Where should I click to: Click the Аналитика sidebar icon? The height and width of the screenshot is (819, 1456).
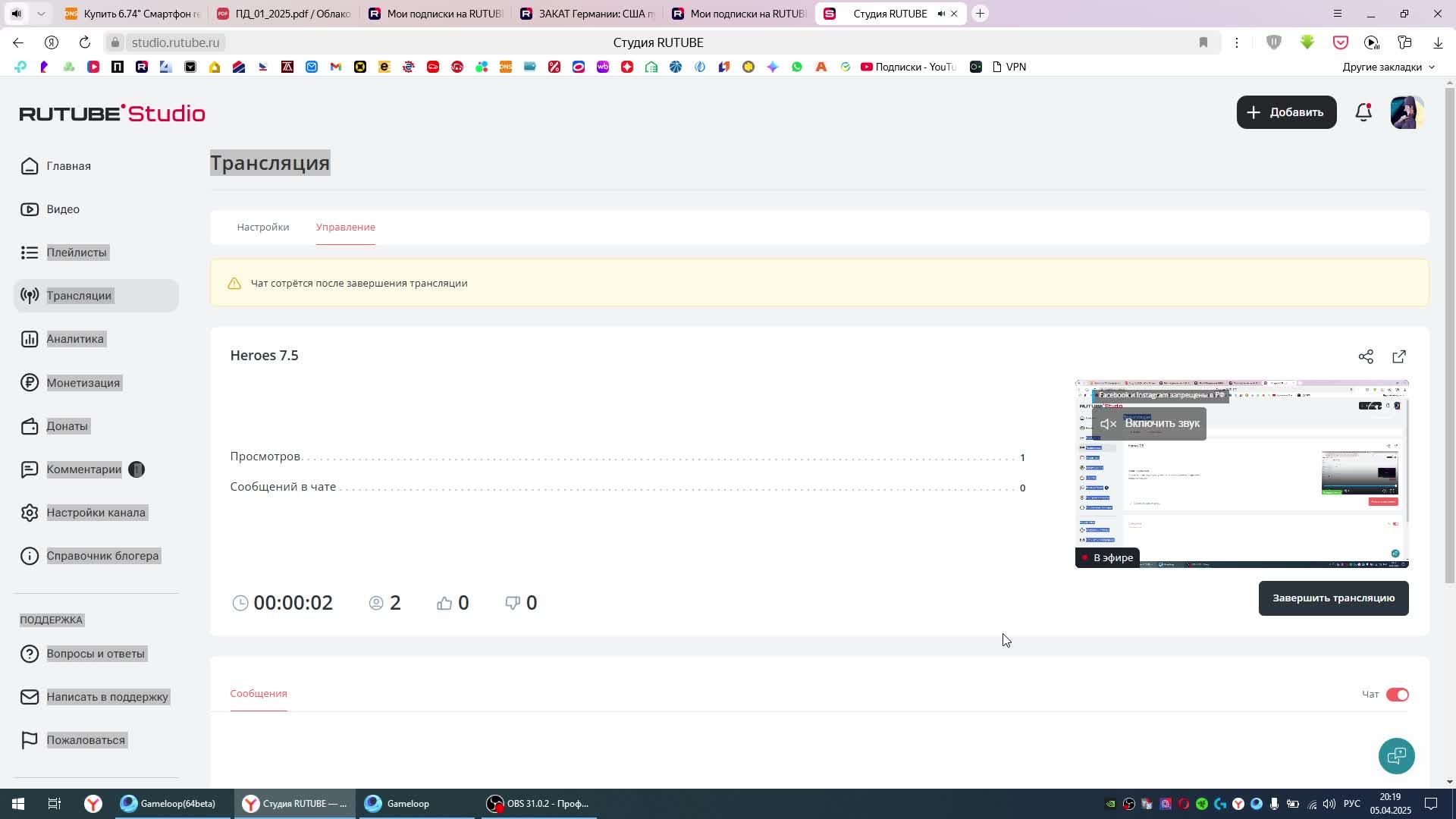pos(30,339)
